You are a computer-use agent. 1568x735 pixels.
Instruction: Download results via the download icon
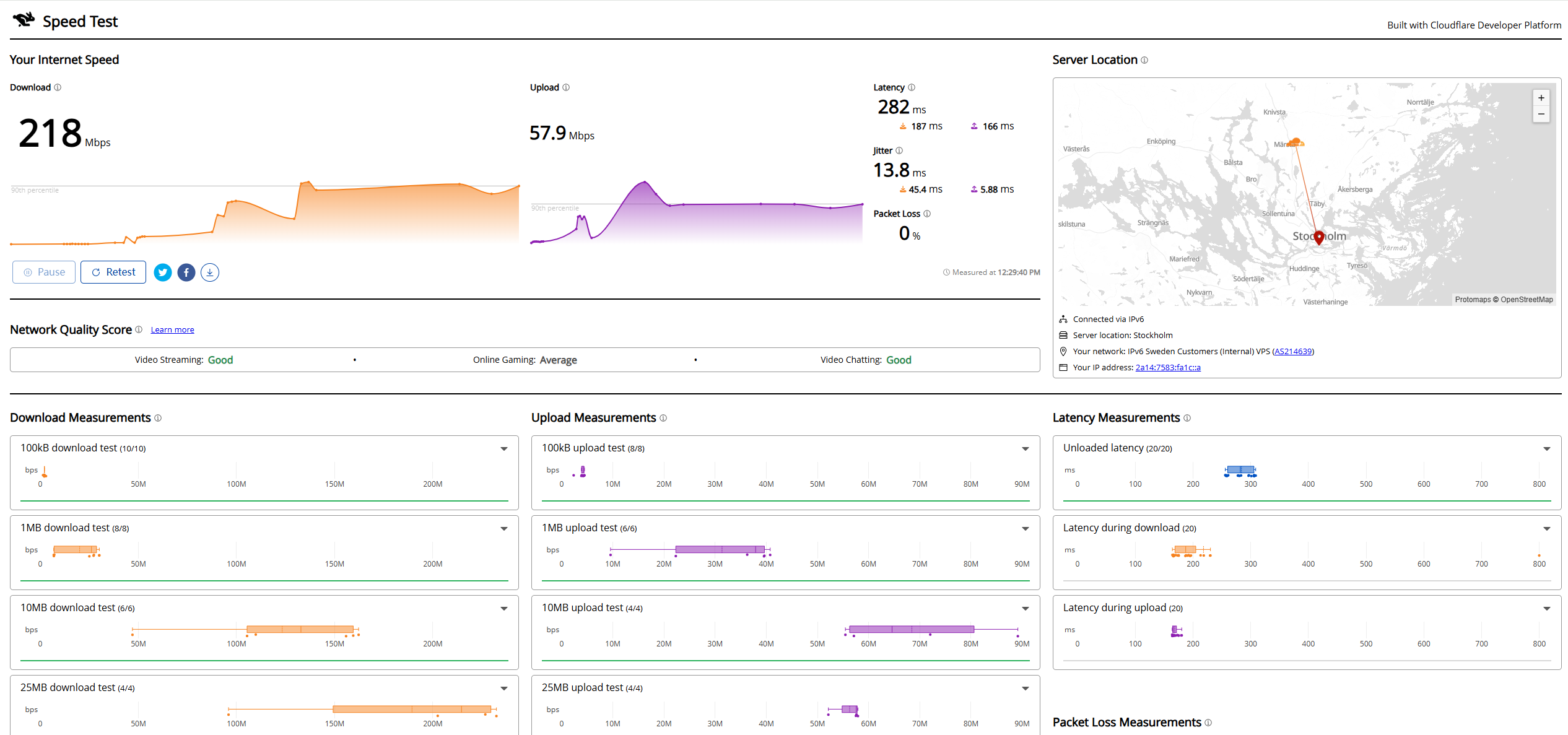210,272
